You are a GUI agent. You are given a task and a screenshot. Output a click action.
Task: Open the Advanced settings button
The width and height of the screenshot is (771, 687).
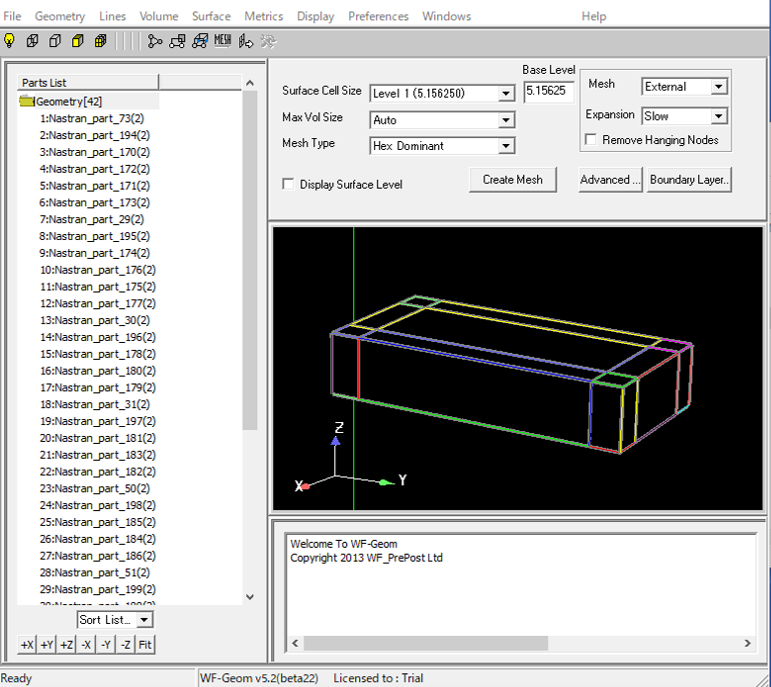point(610,179)
